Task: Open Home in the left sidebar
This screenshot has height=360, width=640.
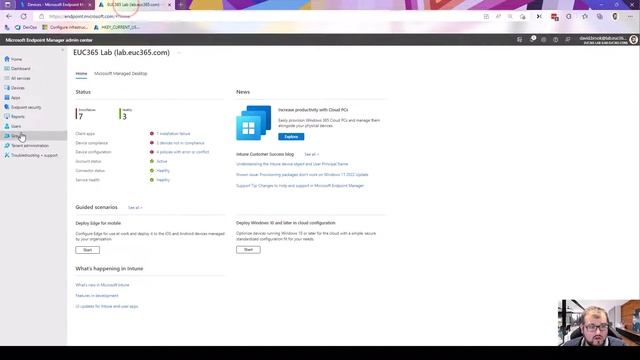Action: 16,59
